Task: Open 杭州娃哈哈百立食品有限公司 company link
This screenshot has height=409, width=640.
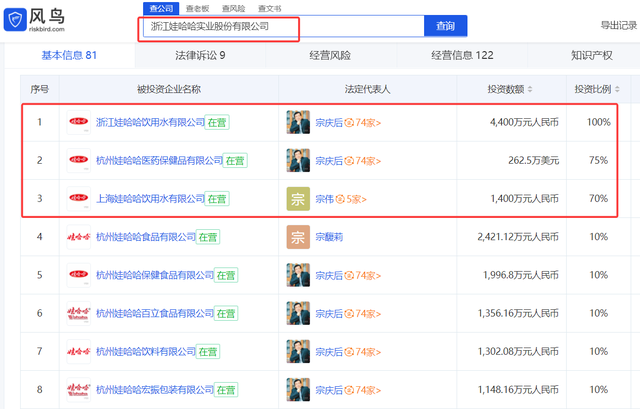Action: 155,313
